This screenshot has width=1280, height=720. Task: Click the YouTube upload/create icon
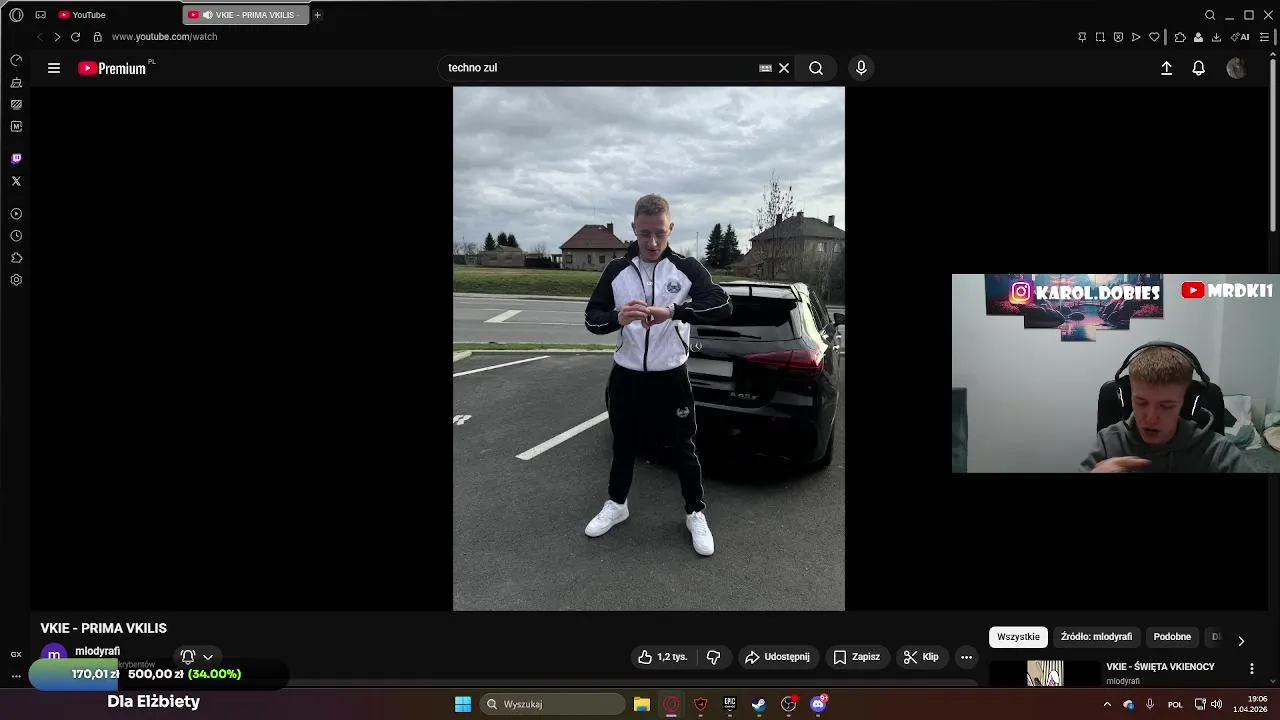1166,68
